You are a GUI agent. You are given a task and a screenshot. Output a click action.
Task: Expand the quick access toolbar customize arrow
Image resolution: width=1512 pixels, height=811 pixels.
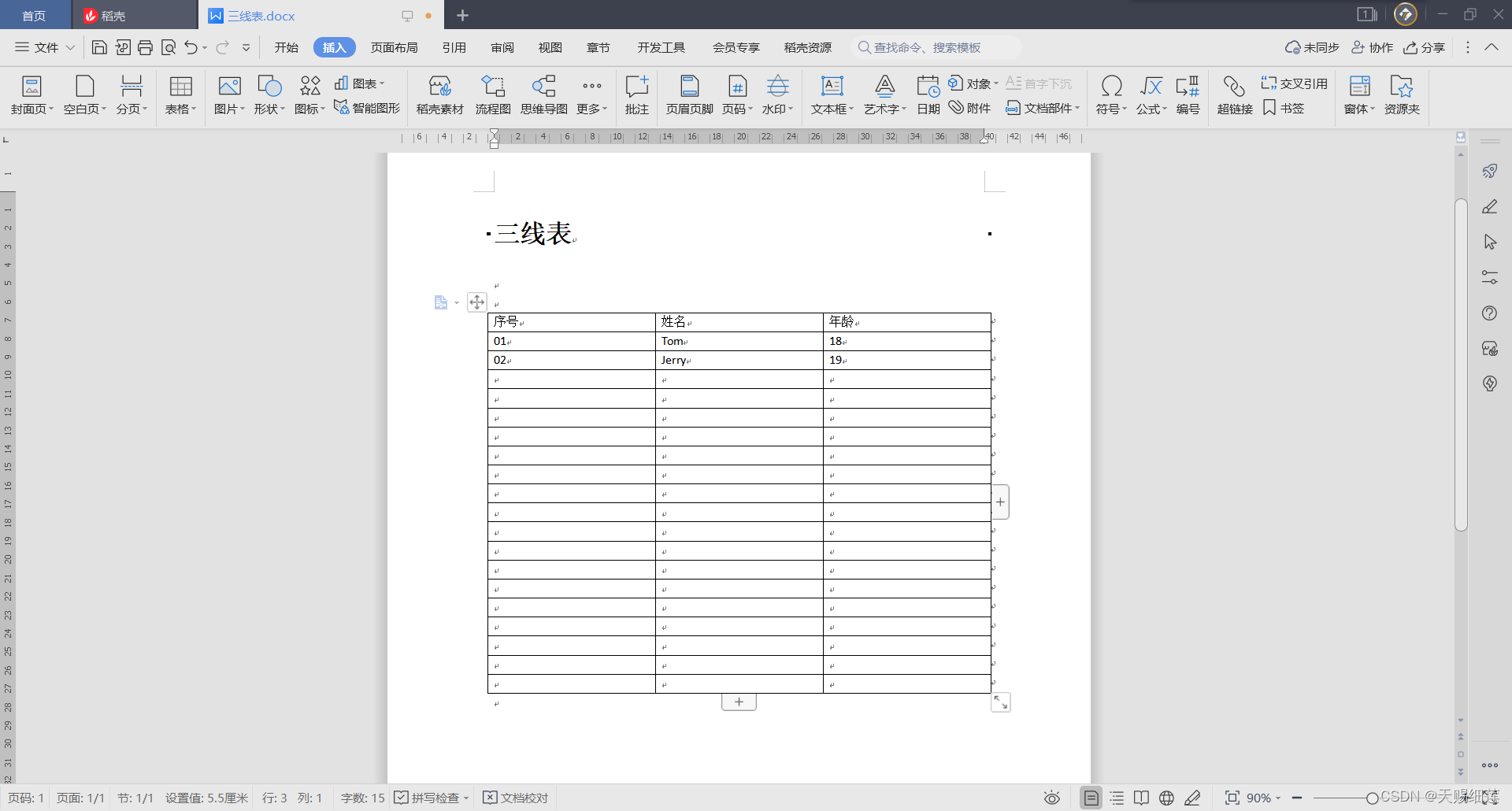[x=246, y=47]
